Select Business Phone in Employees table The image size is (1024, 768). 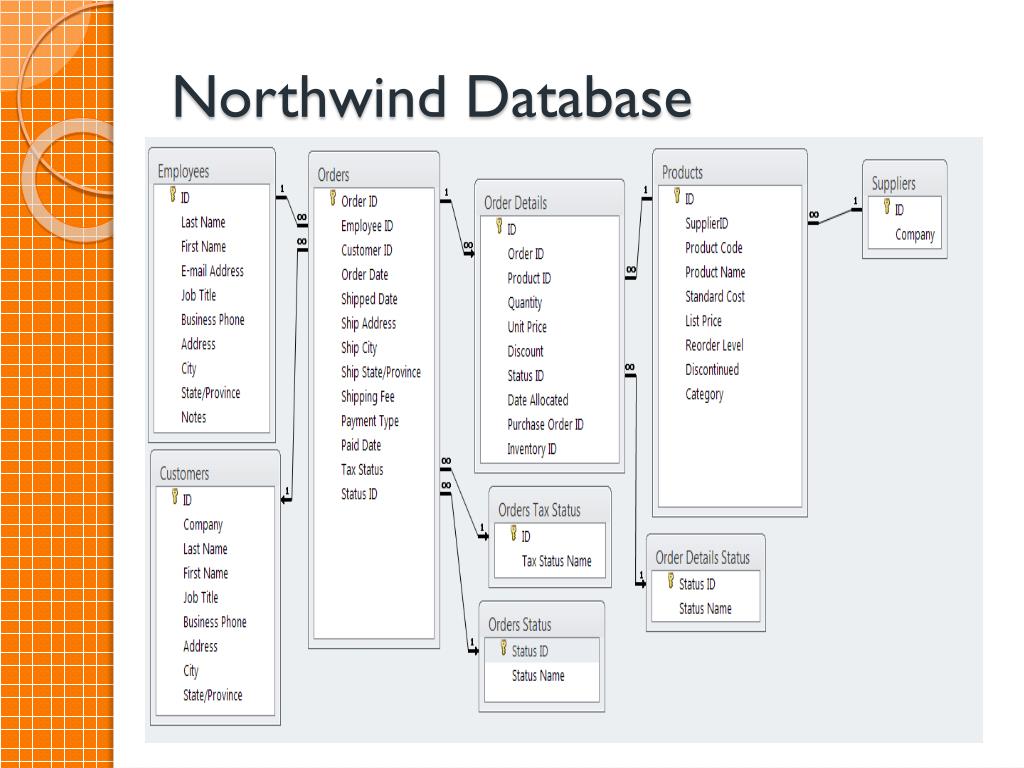coord(213,320)
